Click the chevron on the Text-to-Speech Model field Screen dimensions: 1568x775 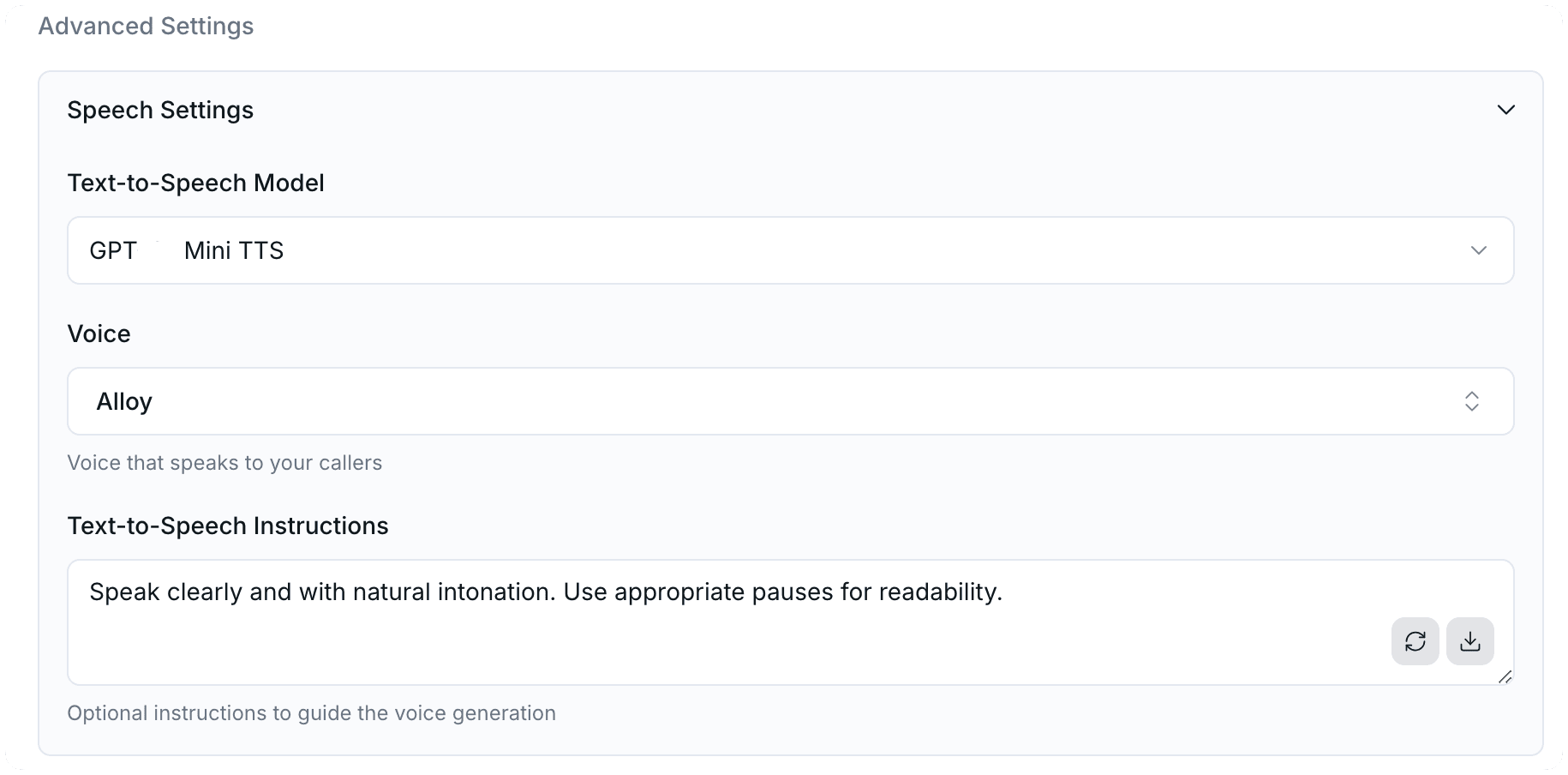1477,250
